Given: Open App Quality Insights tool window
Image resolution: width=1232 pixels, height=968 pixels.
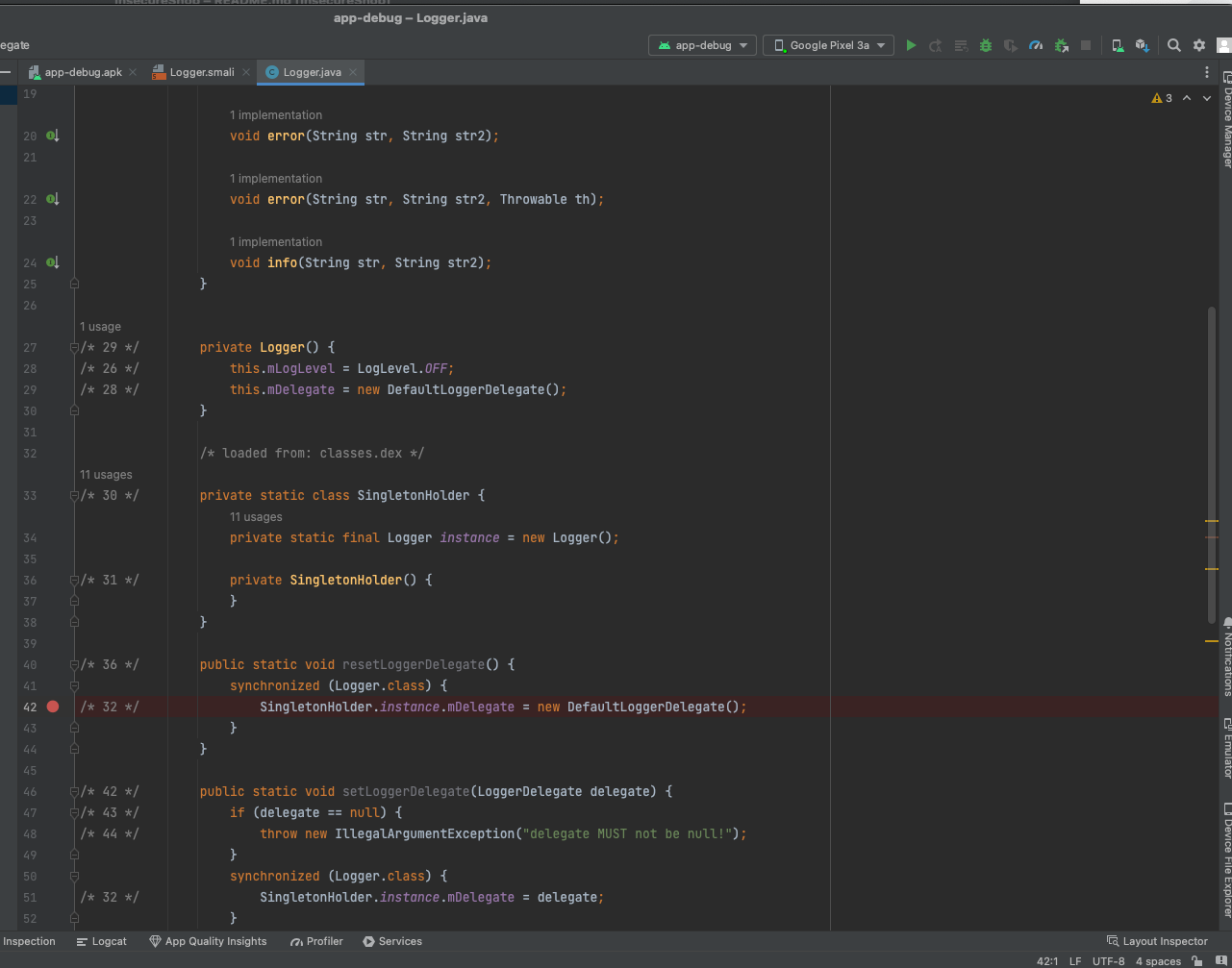Looking at the screenshot, I should (208, 941).
